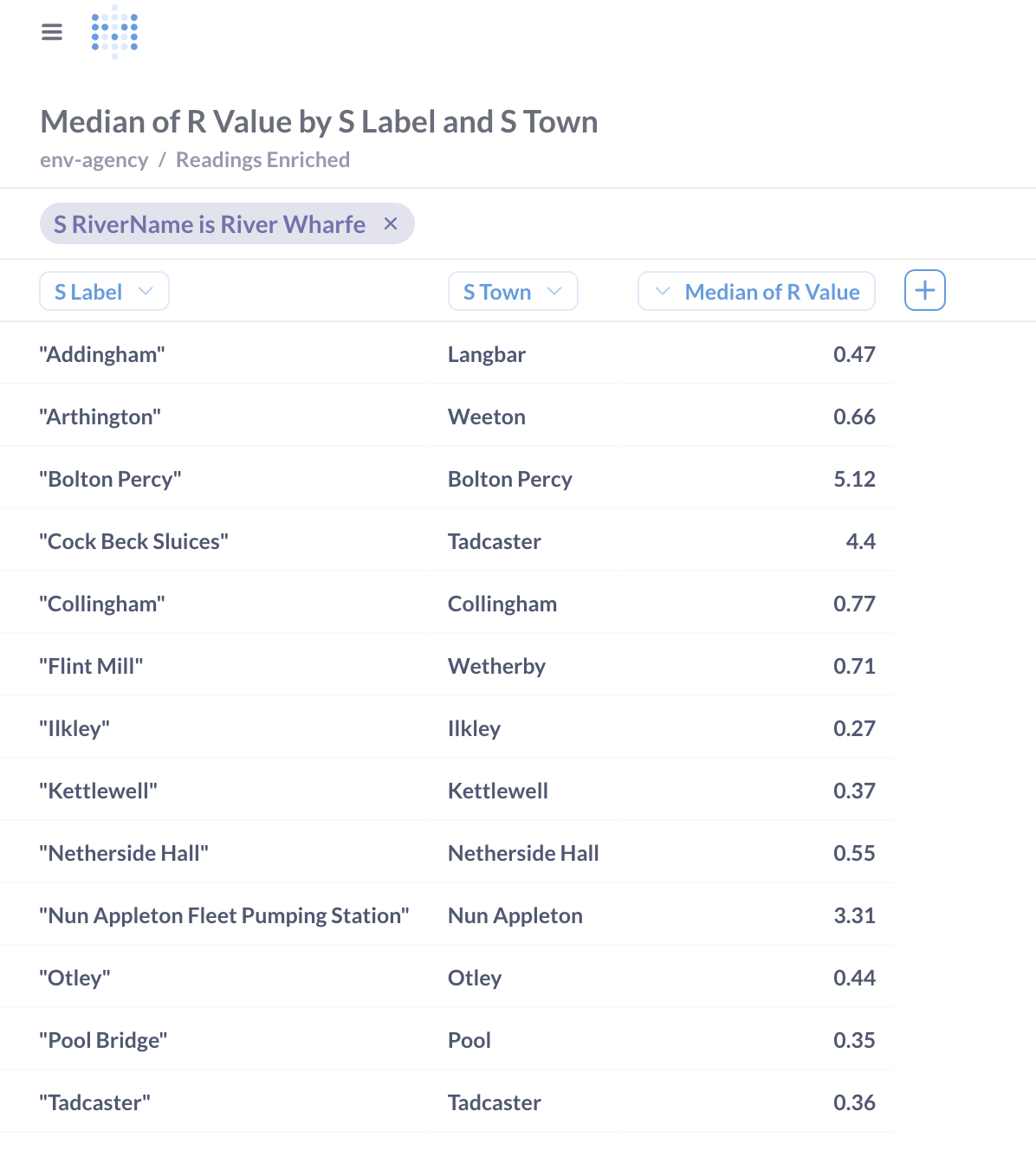Image resolution: width=1036 pixels, height=1176 pixels.
Task: Click the Nun Appleton Fleet Pumping Station label
Action: (x=224, y=914)
